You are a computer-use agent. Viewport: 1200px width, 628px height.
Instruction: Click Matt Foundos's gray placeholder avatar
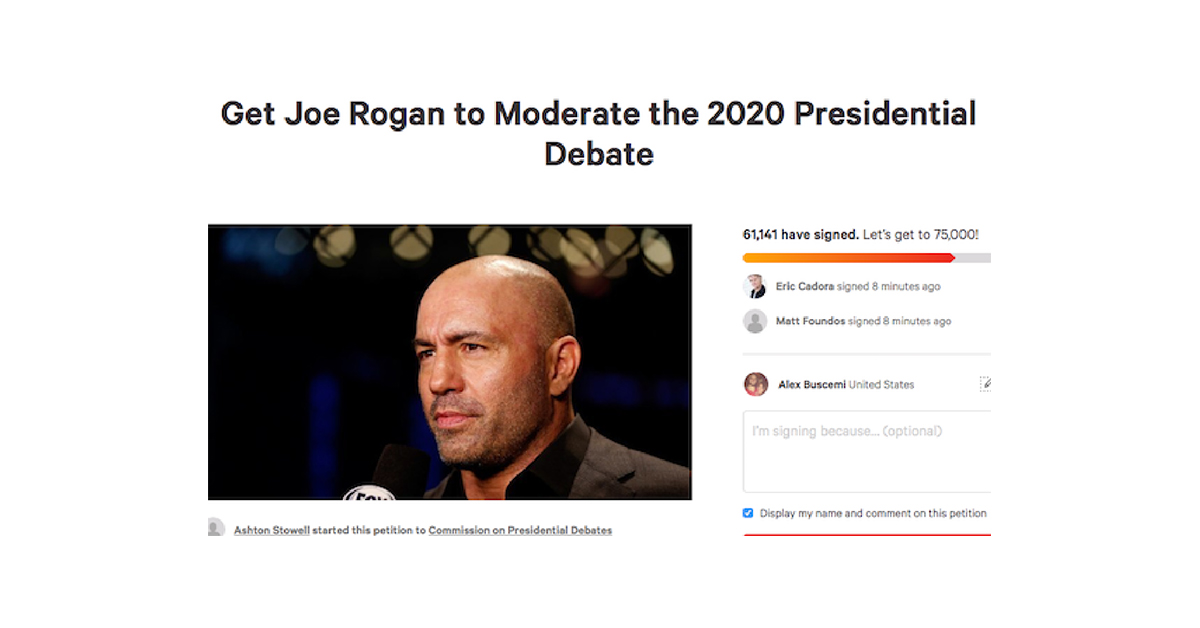pyautogui.click(x=755, y=321)
